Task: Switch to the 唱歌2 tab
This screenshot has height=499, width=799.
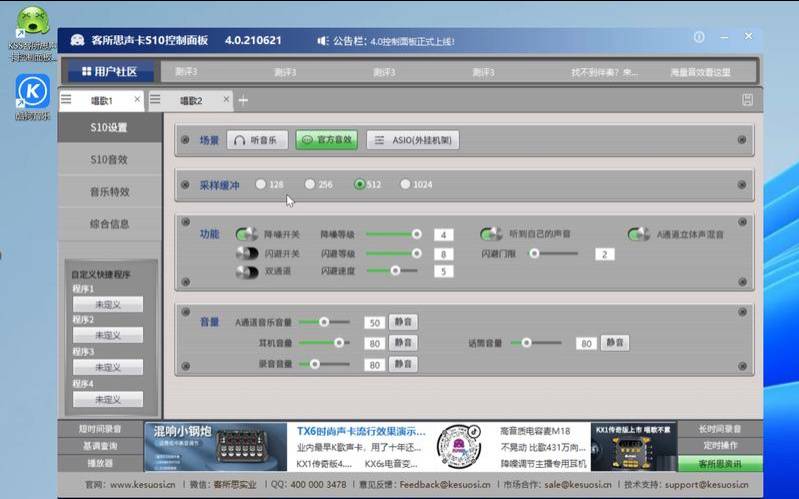Action: (190, 100)
